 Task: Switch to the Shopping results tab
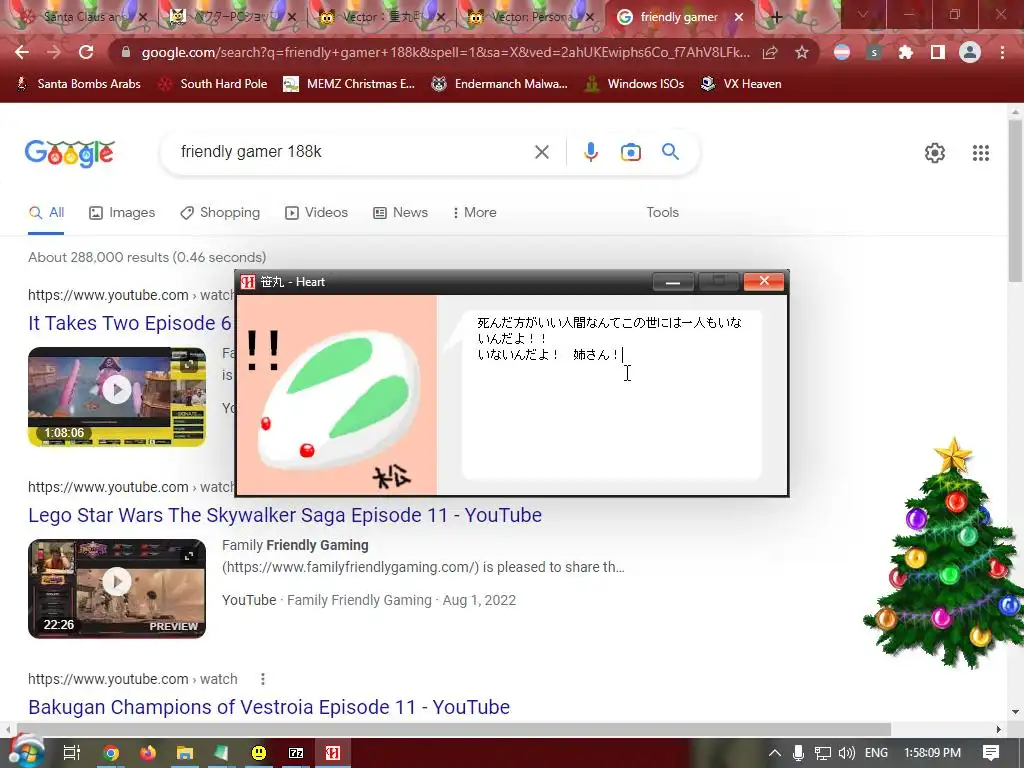(x=220, y=212)
